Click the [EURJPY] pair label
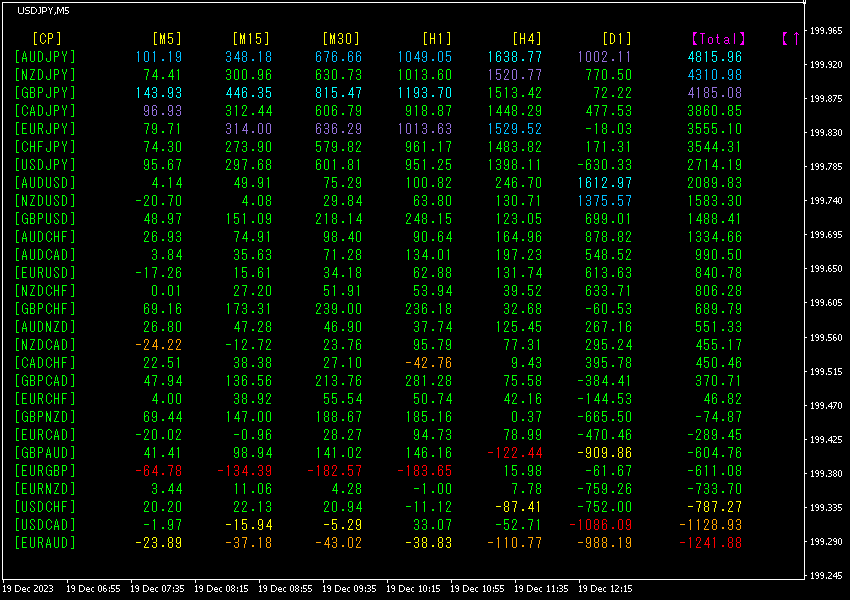The height and width of the screenshot is (600, 850). (x=45, y=129)
